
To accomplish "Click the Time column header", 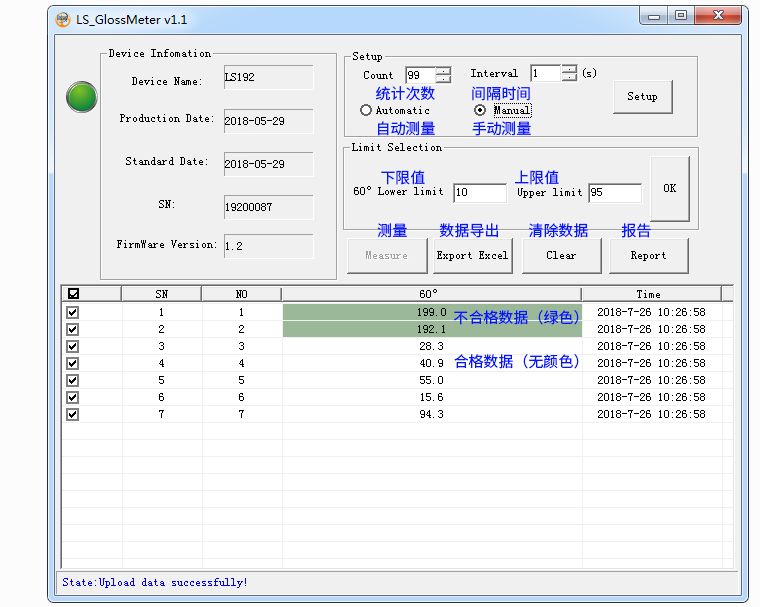I will [648, 294].
